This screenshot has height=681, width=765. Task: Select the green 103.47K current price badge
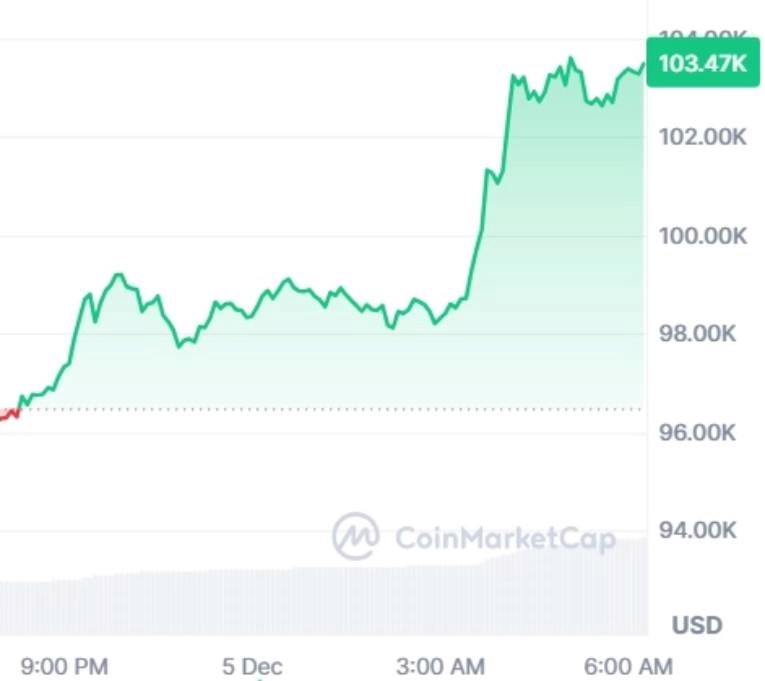pyautogui.click(x=703, y=63)
